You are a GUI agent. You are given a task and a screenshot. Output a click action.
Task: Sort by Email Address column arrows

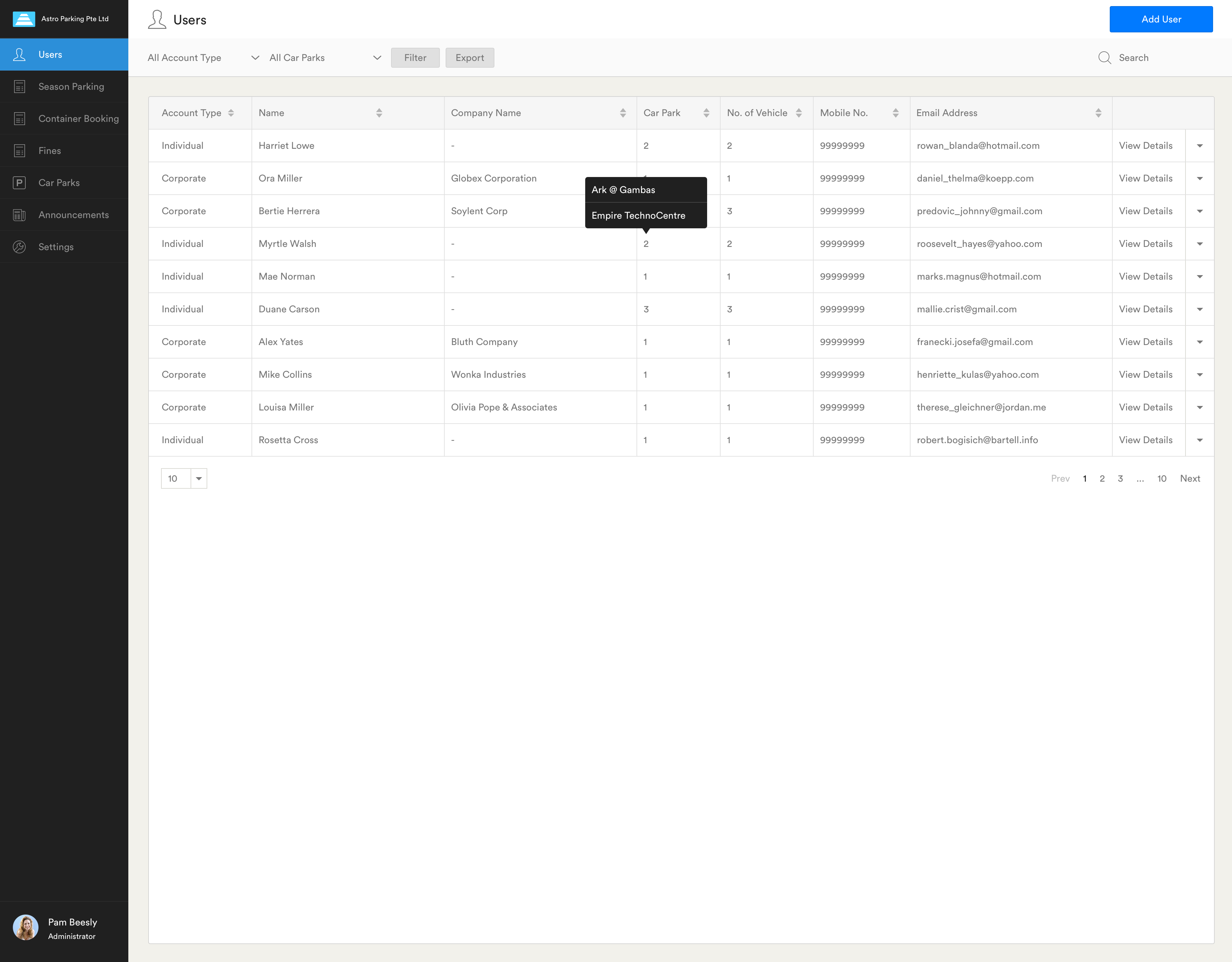(1098, 113)
